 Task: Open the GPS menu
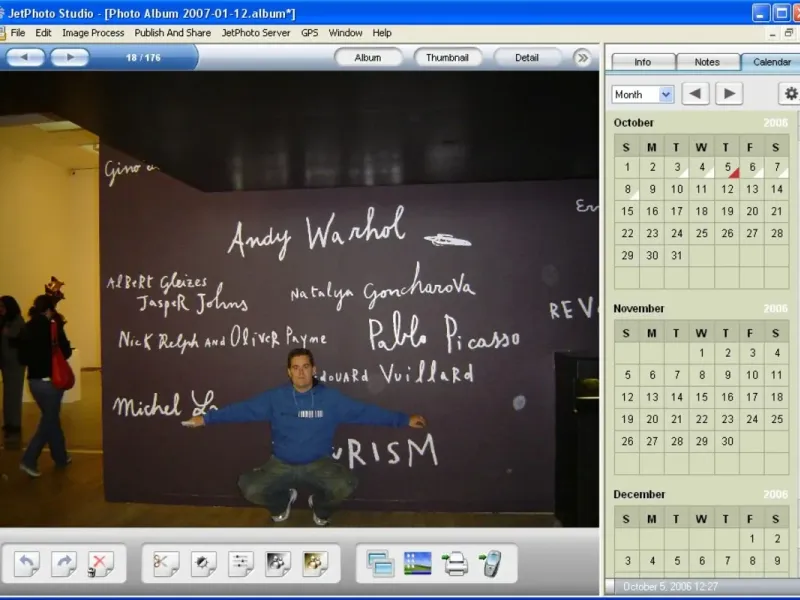[x=309, y=33]
